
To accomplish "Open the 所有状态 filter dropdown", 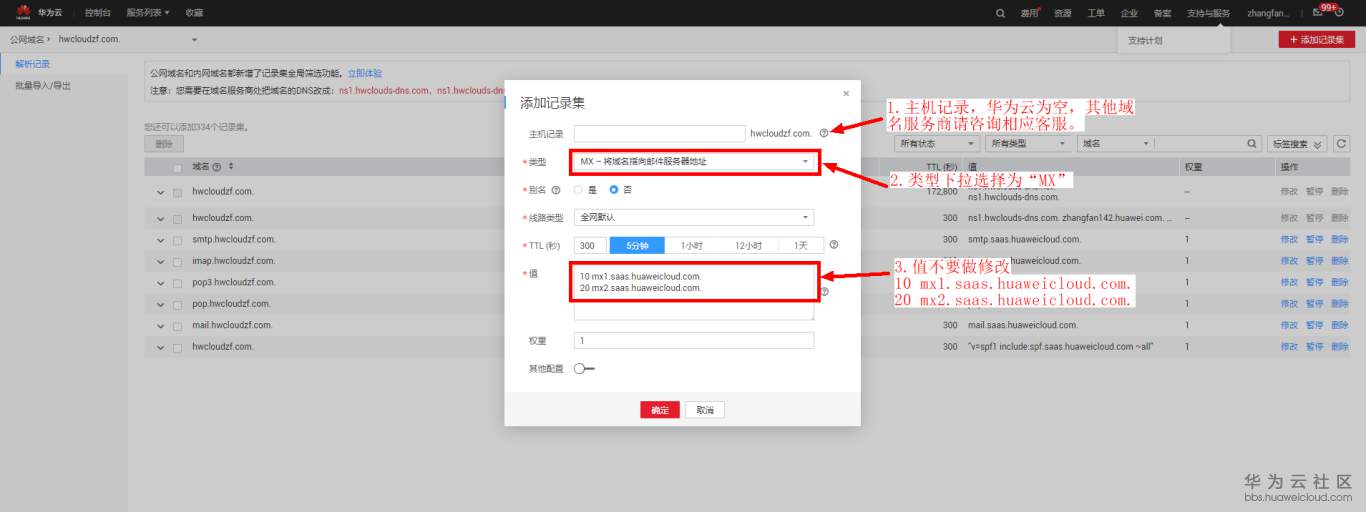I will (937, 144).
